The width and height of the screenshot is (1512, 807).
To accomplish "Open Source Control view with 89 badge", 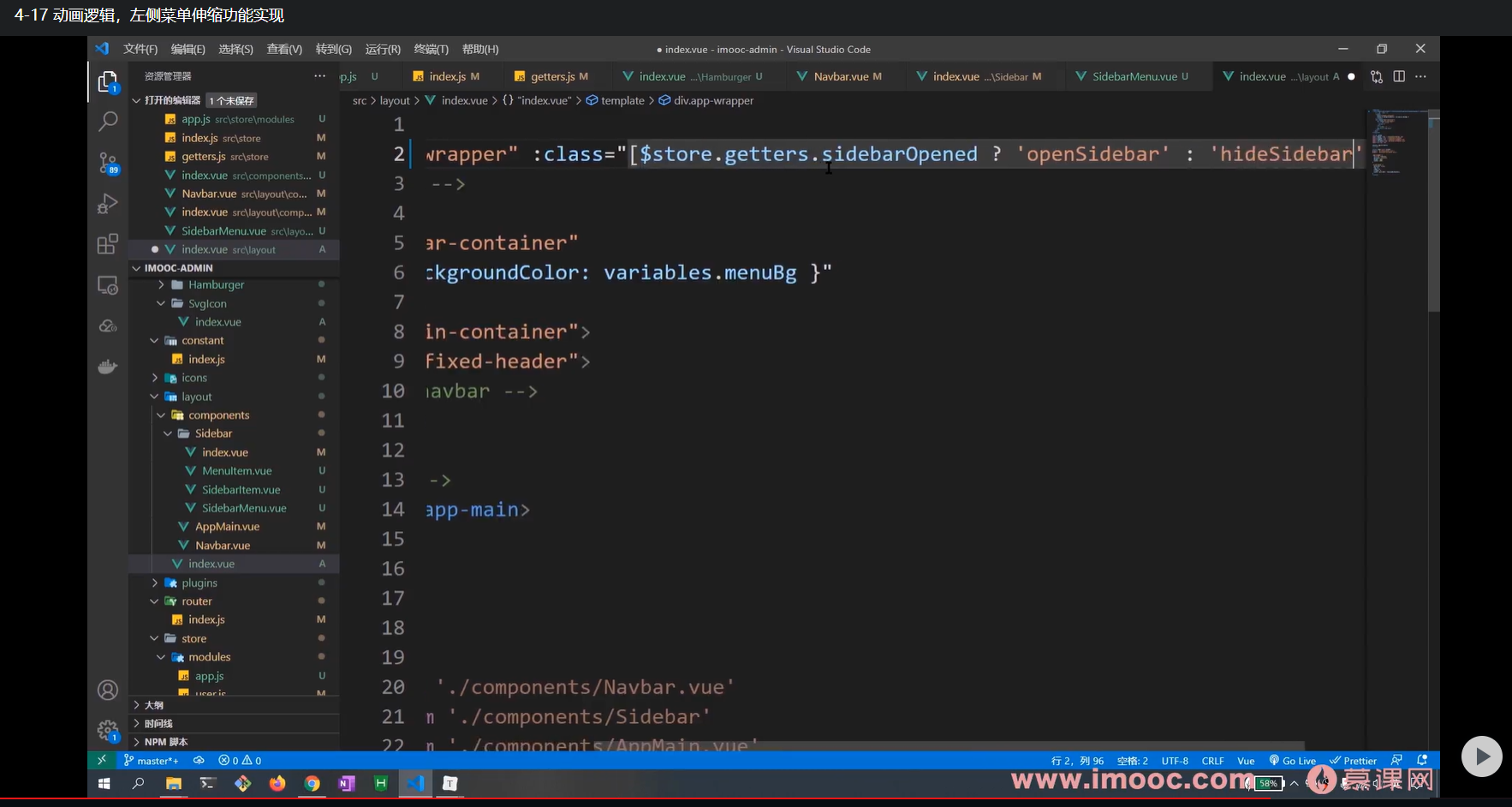I will coord(108,163).
